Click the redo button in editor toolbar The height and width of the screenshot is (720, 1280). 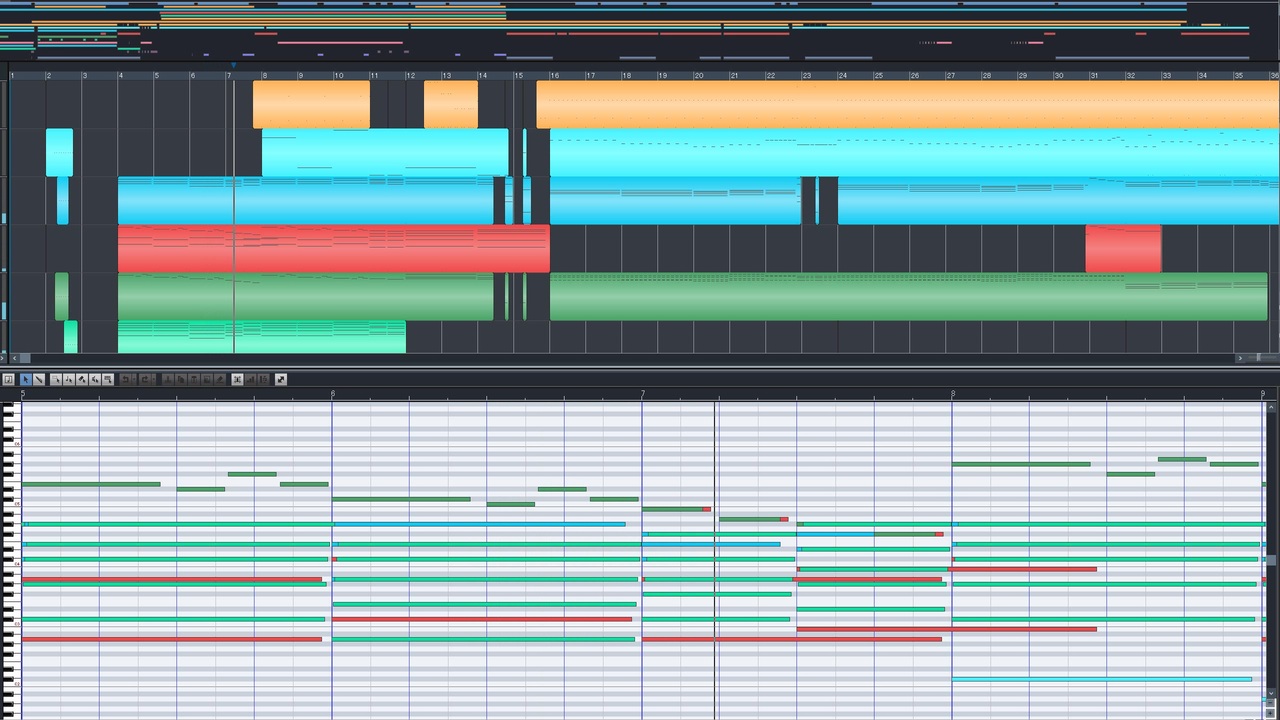click(x=144, y=380)
